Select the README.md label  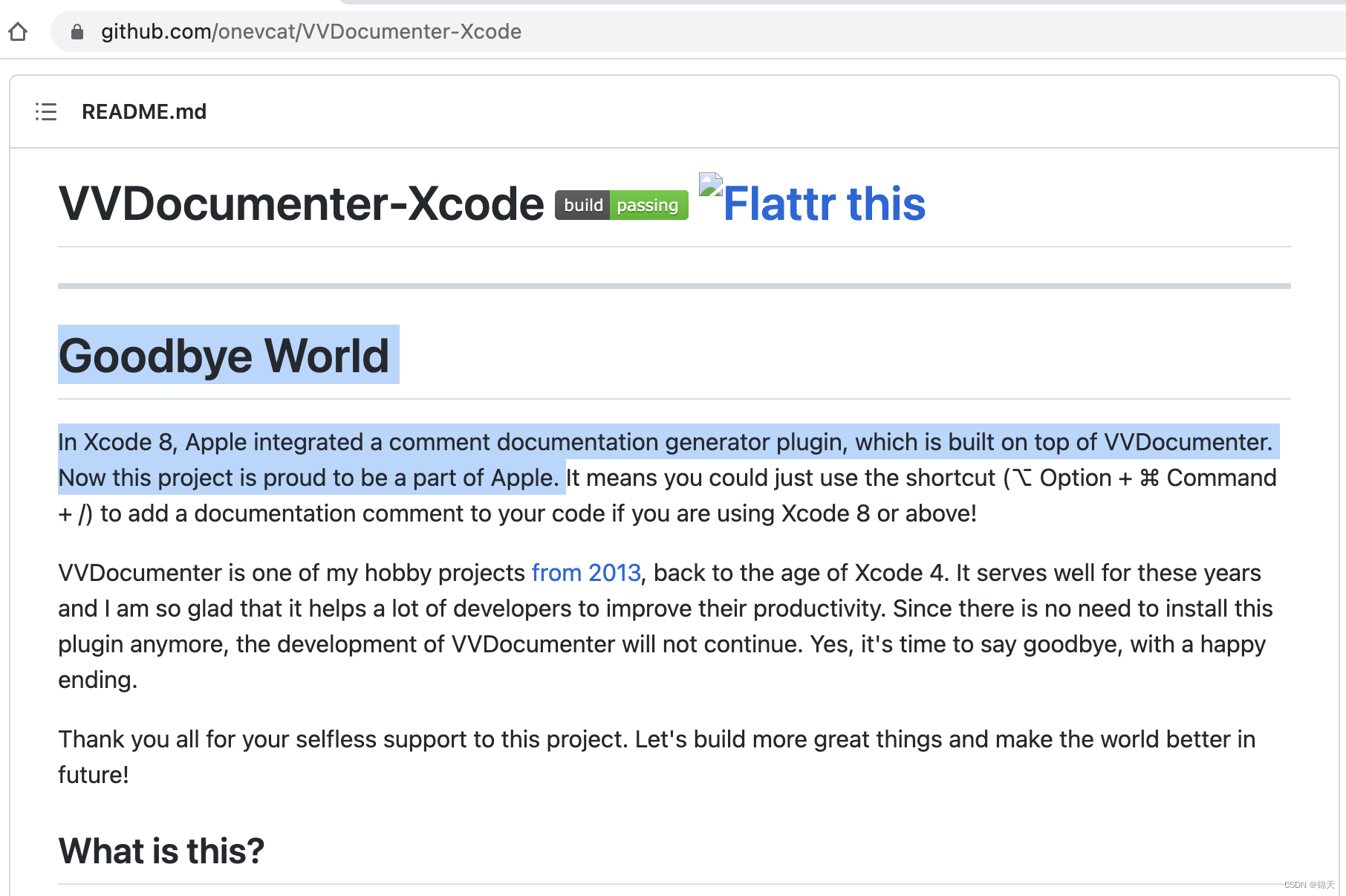pyautogui.click(x=144, y=111)
